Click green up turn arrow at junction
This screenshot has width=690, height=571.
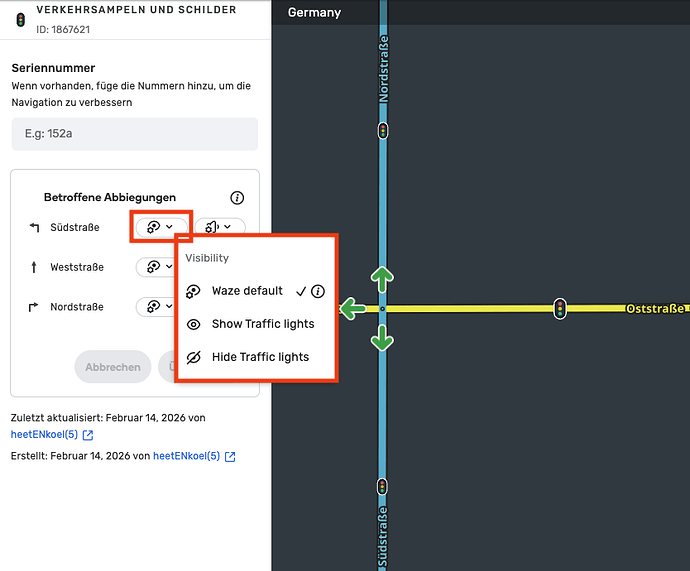383,278
